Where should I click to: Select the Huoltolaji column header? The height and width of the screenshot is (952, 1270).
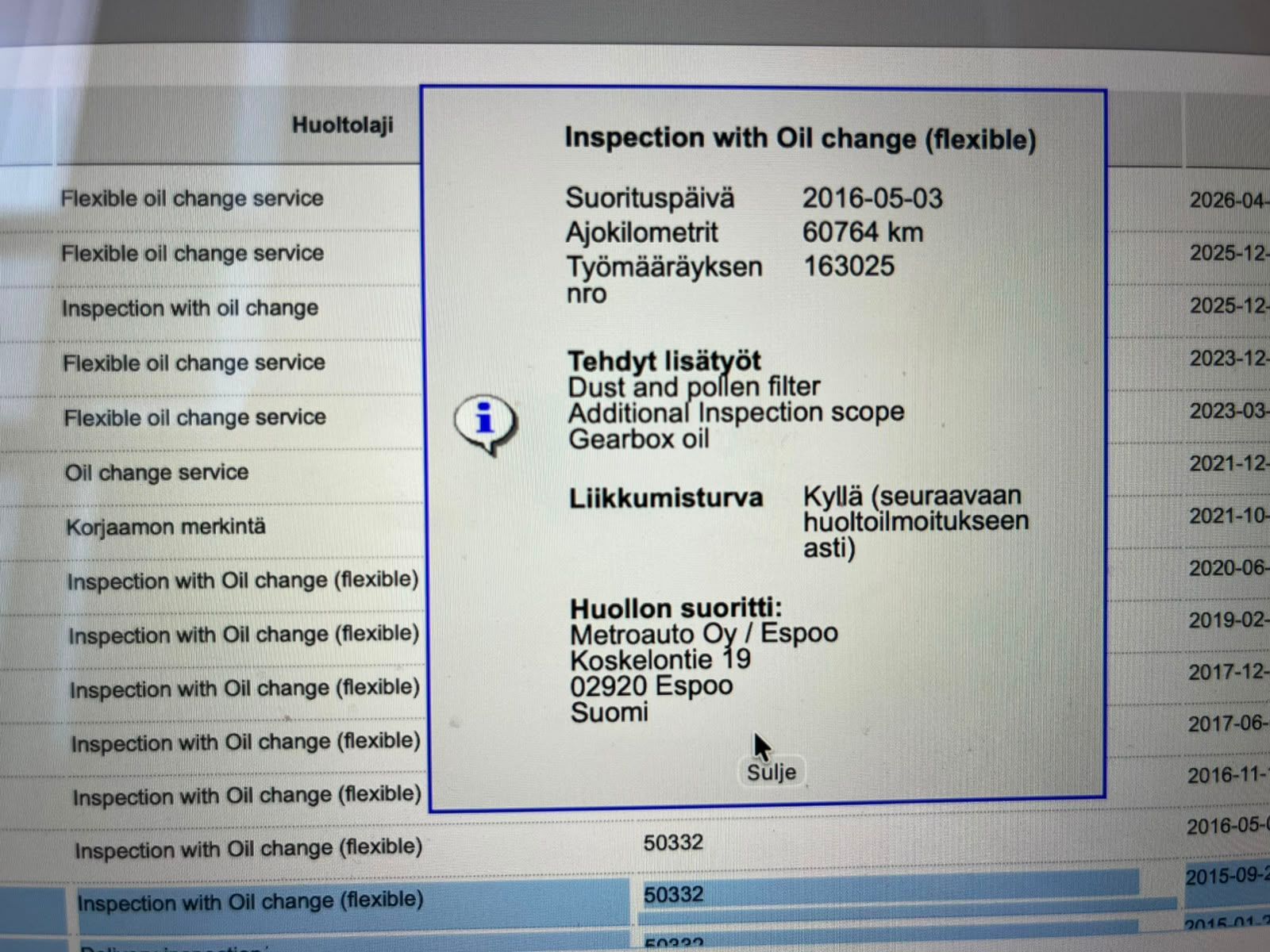[x=343, y=125]
